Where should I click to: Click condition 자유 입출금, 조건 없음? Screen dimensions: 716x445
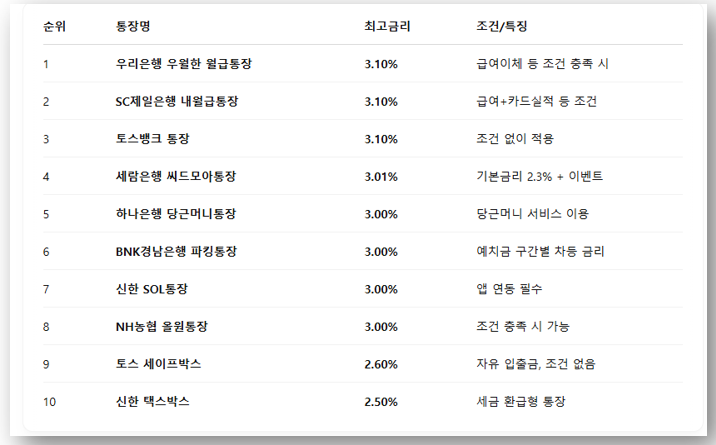(x=536, y=364)
